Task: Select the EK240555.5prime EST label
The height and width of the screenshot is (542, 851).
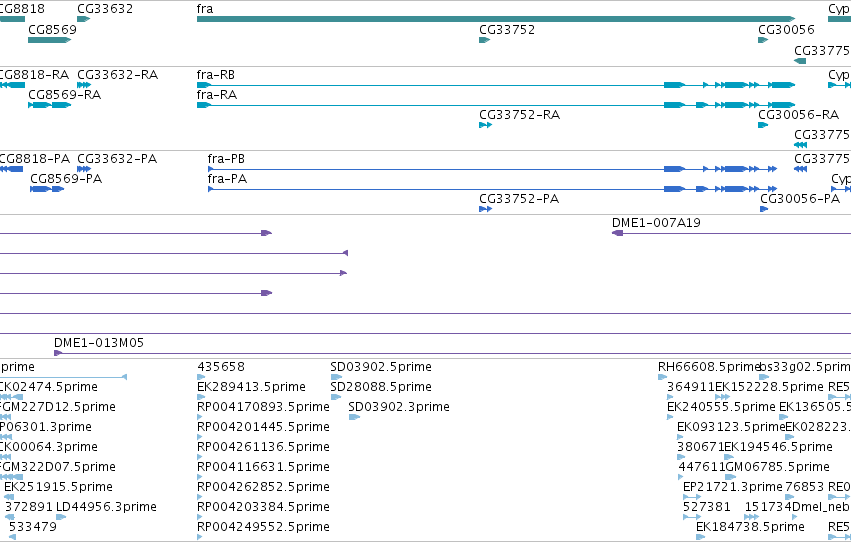Action: pos(721,407)
